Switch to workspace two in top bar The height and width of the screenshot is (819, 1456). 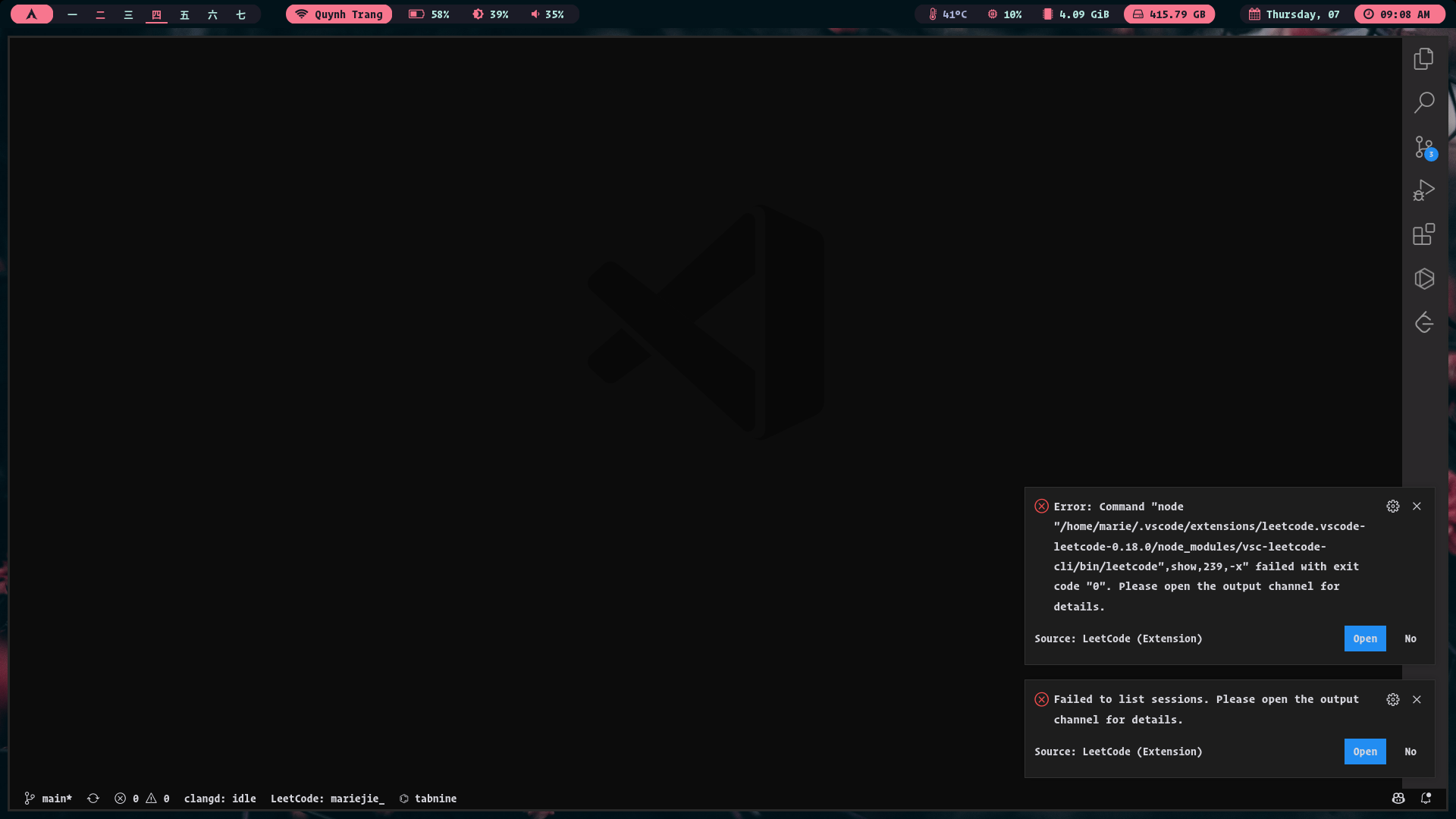pyautogui.click(x=100, y=14)
